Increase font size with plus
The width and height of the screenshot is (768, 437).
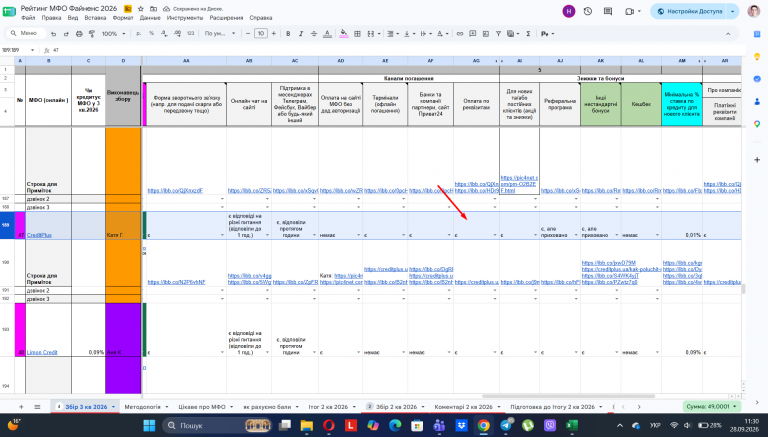coord(274,34)
